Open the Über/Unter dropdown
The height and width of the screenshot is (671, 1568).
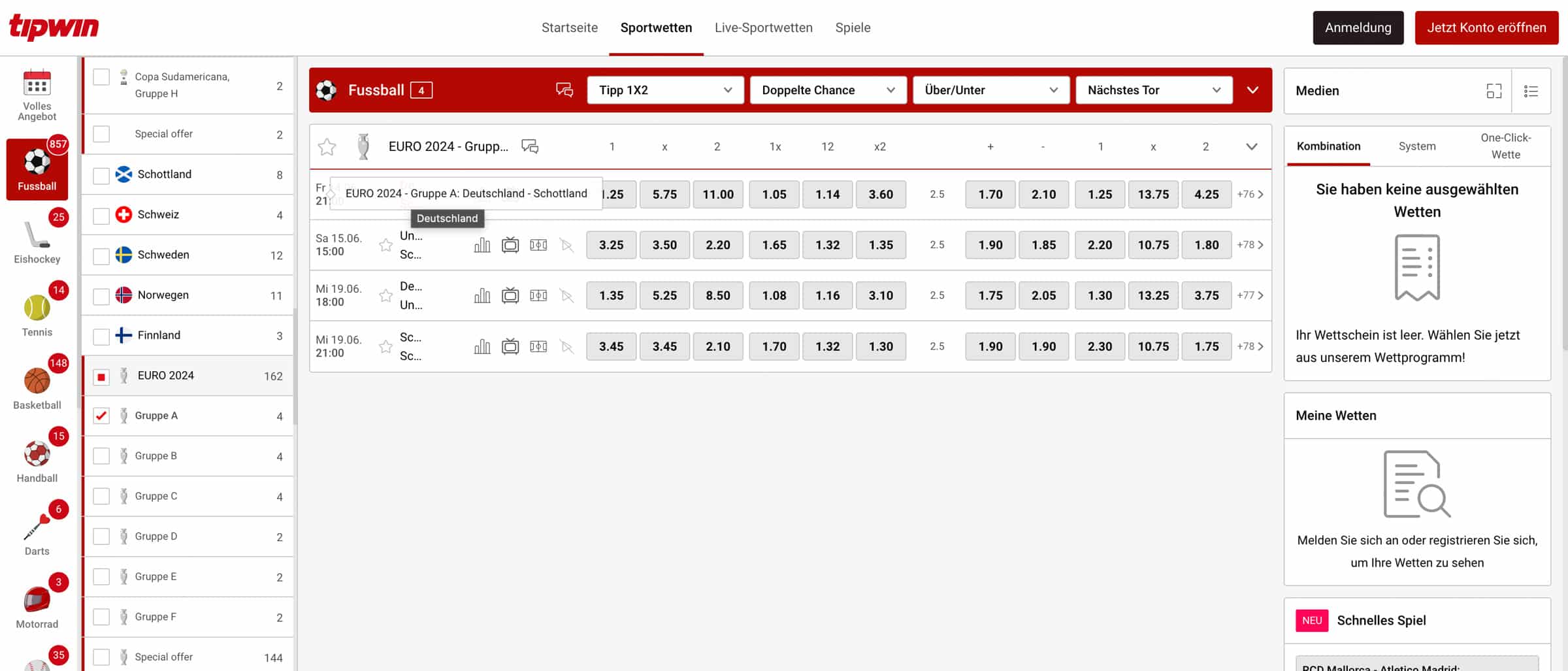[x=990, y=90]
